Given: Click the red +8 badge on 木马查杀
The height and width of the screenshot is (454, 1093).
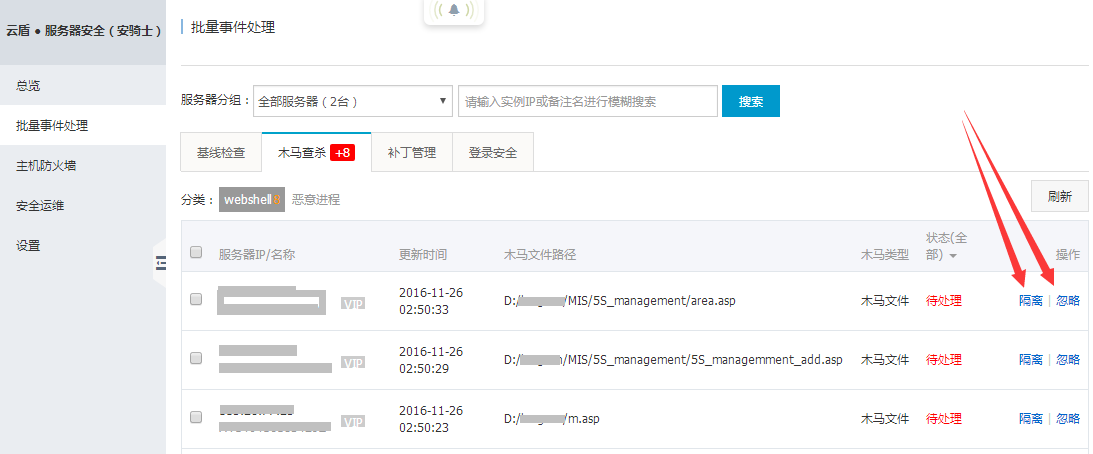Looking at the screenshot, I should tap(342, 153).
